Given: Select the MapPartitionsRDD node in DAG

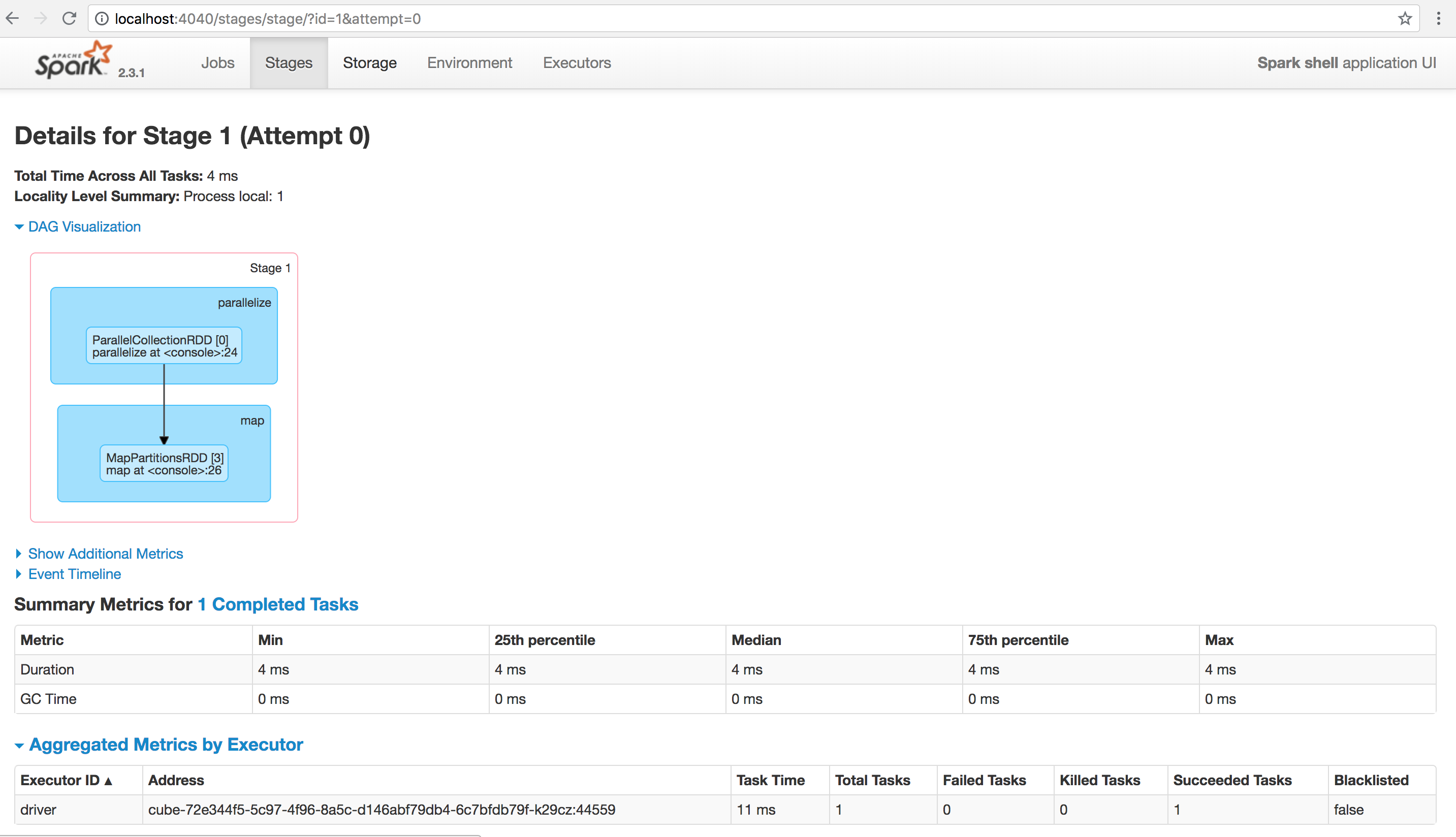Looking at the screenshot, I should coord(164,463).
